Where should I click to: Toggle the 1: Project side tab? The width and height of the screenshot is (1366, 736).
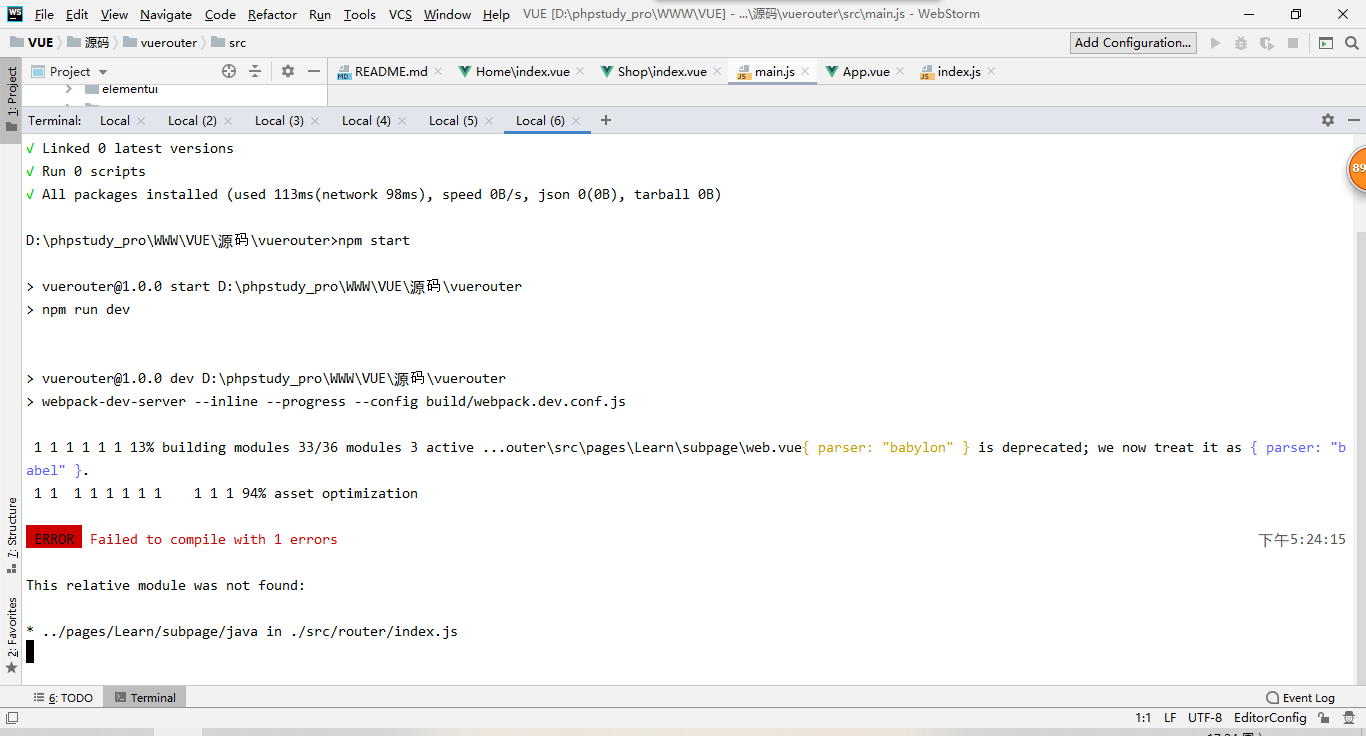[11, 98]
